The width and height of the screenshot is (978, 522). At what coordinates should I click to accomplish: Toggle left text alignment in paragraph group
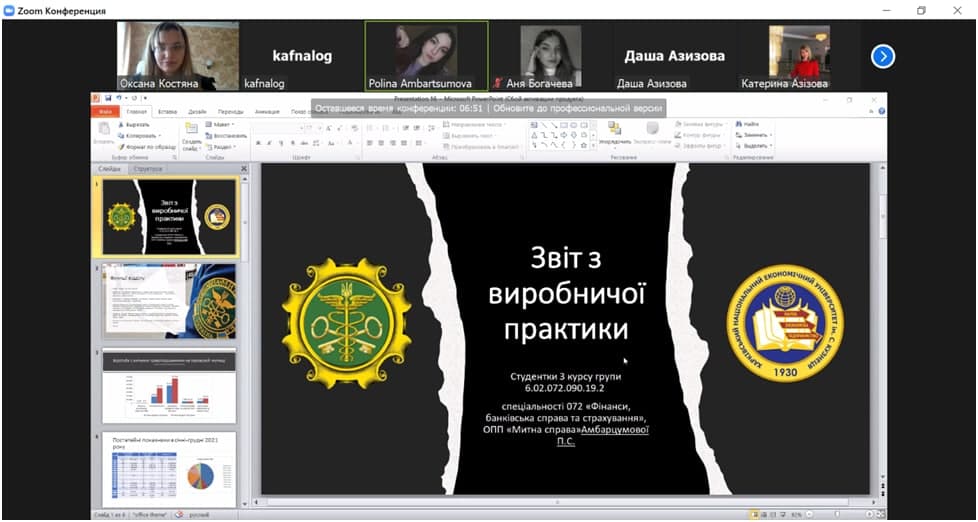pos(370,143)
